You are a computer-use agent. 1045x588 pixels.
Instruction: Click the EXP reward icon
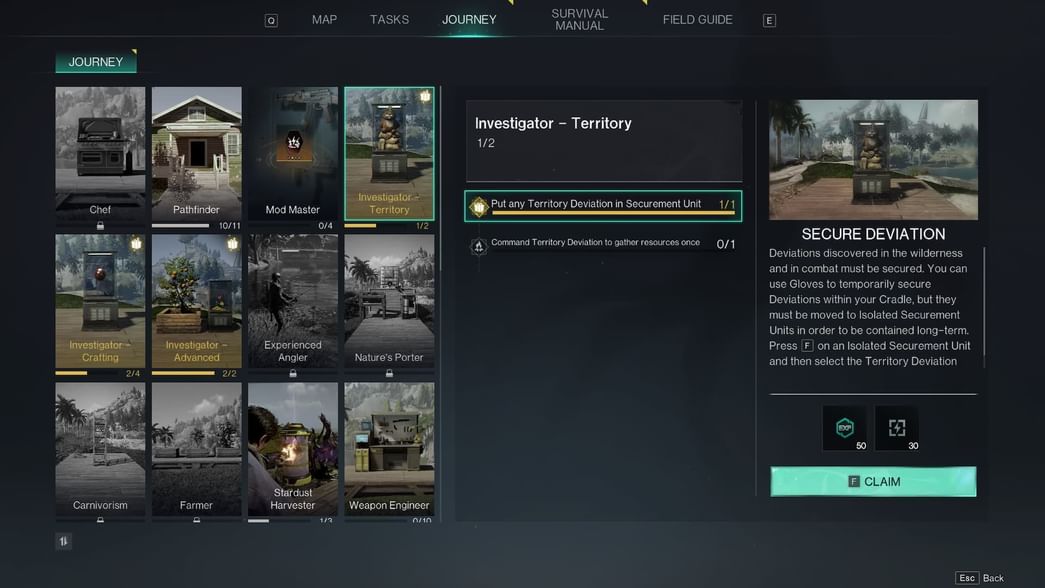point(844,427)
